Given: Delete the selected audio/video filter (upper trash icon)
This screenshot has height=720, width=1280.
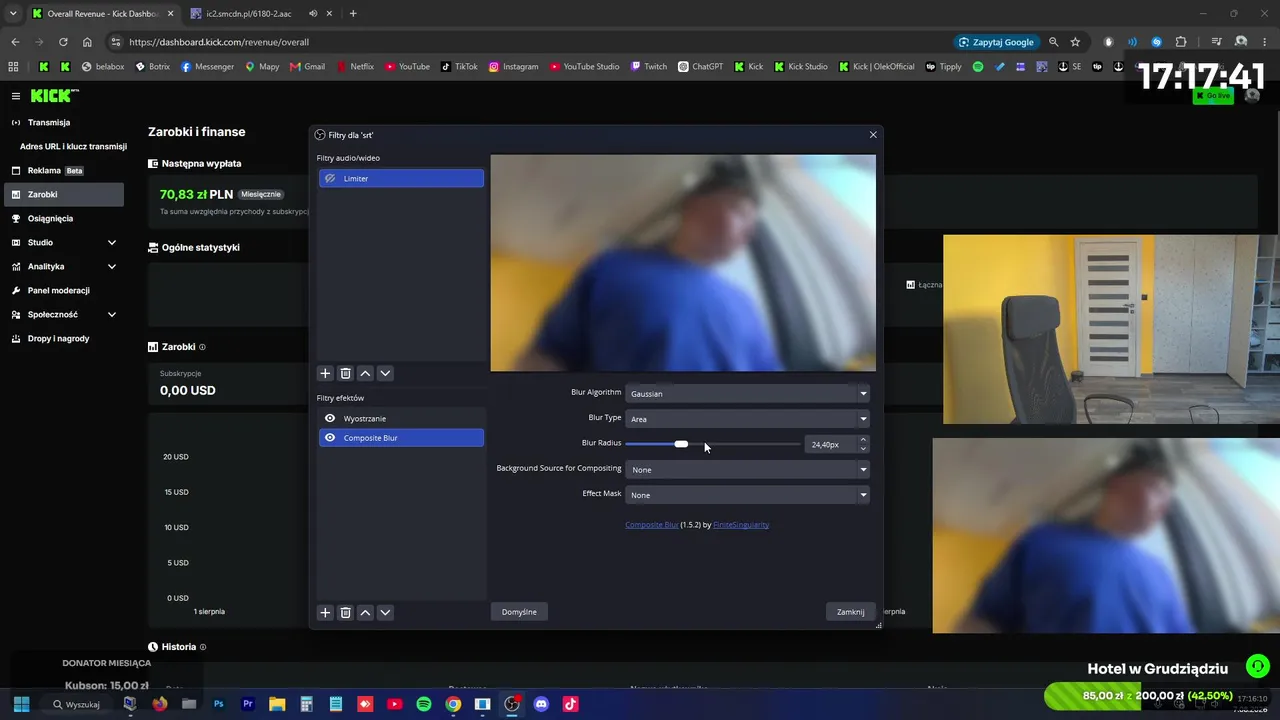Looking at the screenshot, I should pyautogui.click(x=345, y=373).
